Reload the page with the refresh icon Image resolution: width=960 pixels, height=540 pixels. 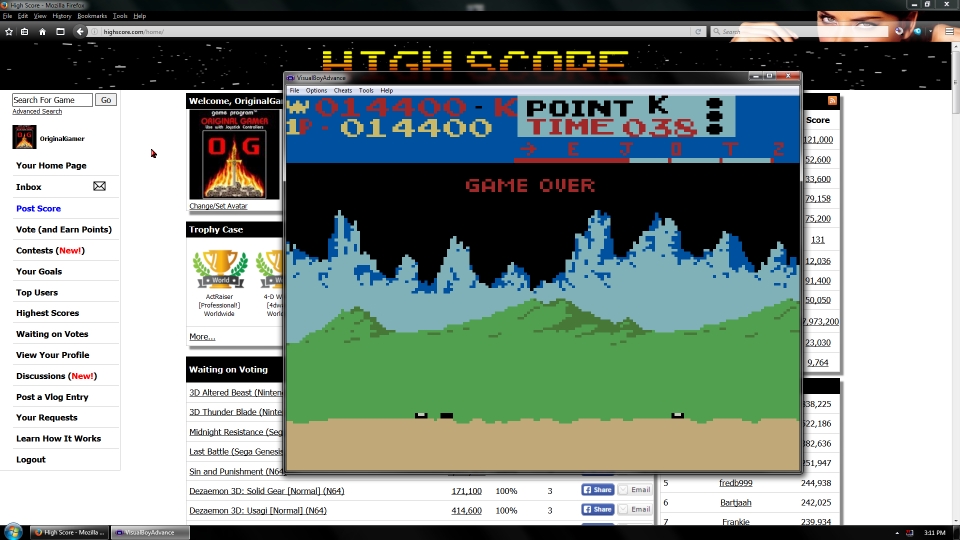coord(698,31)
